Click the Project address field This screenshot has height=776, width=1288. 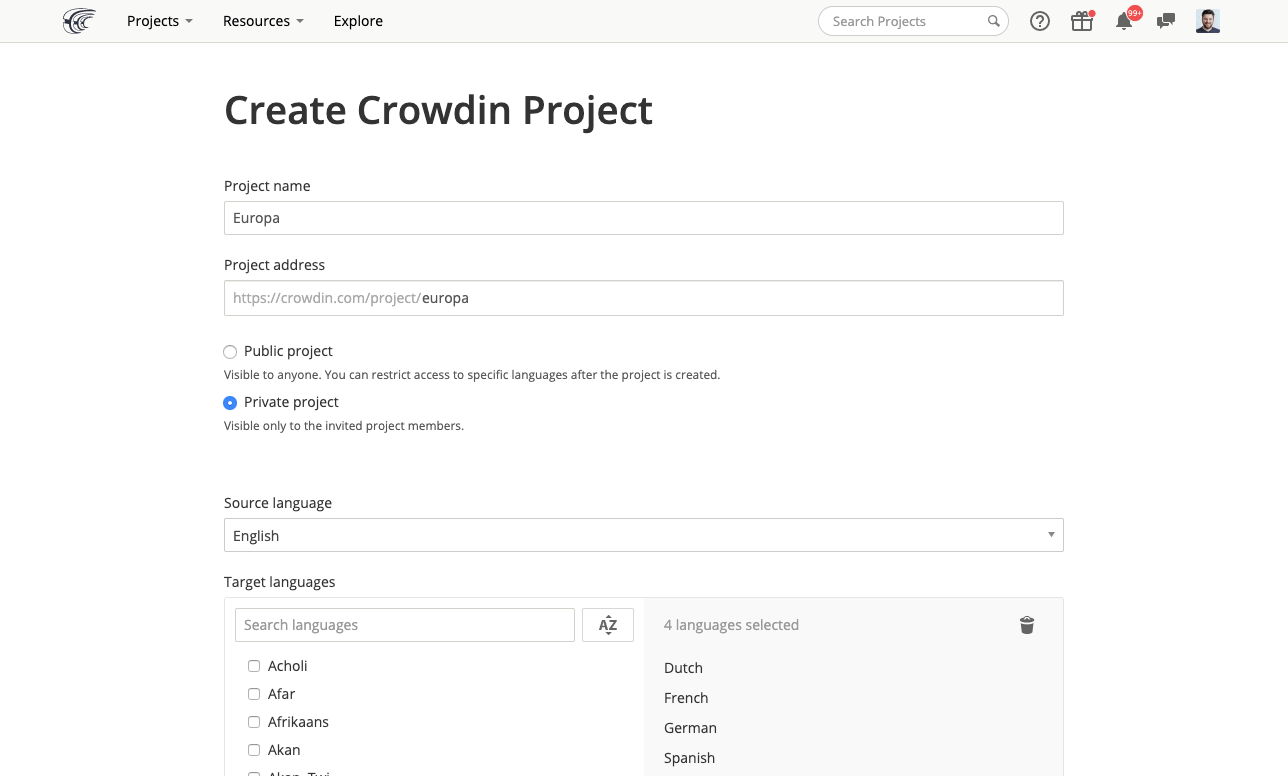click(x=644, y=298)
